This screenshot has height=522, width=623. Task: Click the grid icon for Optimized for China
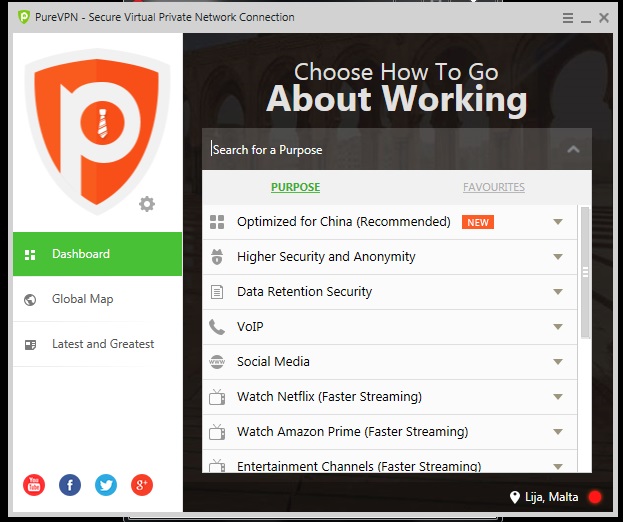coord(217,222)
